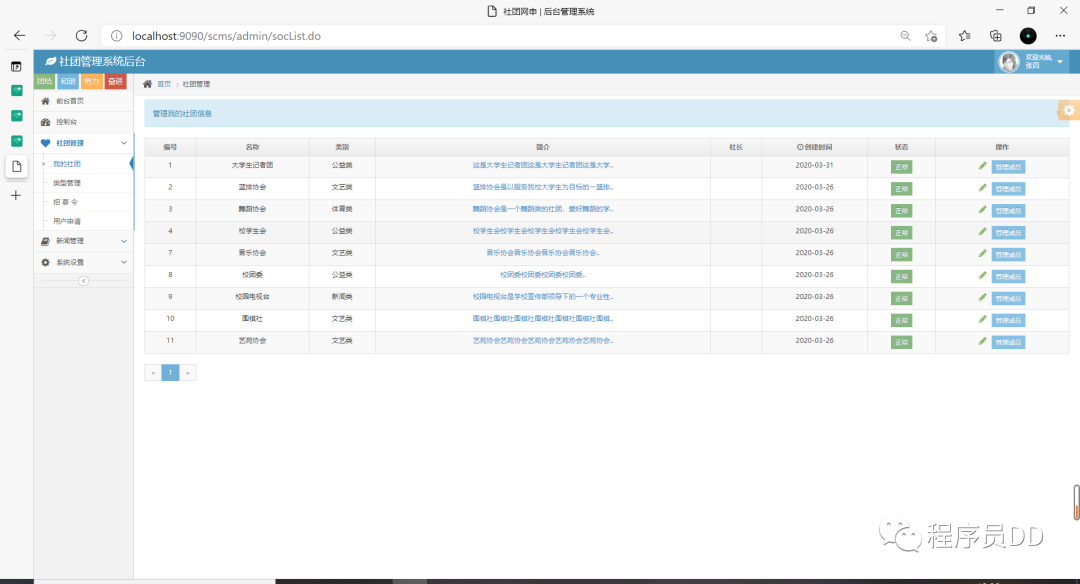Edit 大学生记者团 with the pencil icon
The height and width of the screenshot is (584, 1080).
(x=982, y=166)
